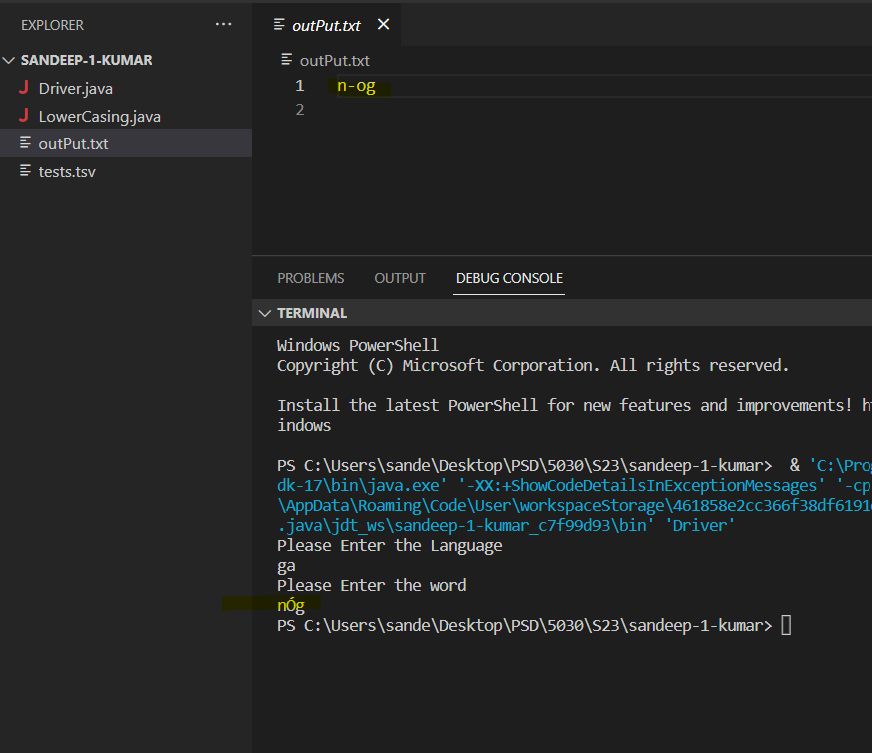Click the Java icon beside LowerCasing.java

pyautogui.click(x=23, y=115)
